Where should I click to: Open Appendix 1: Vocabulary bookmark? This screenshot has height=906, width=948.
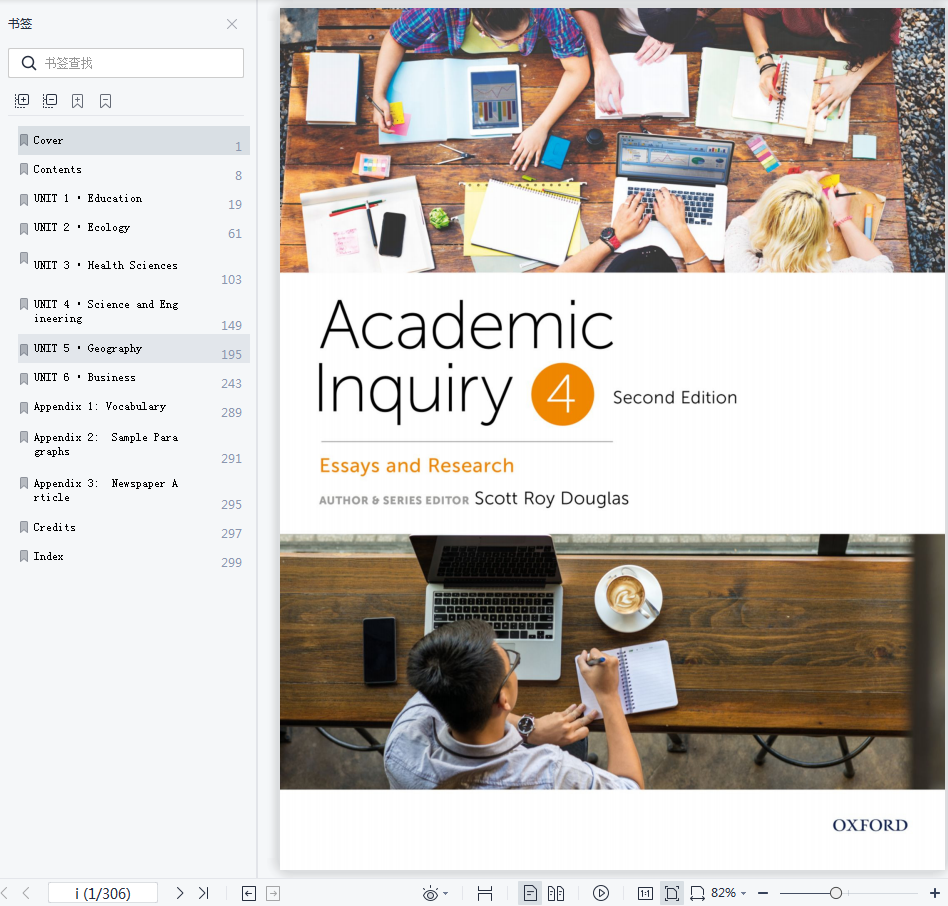pos(134,407)
